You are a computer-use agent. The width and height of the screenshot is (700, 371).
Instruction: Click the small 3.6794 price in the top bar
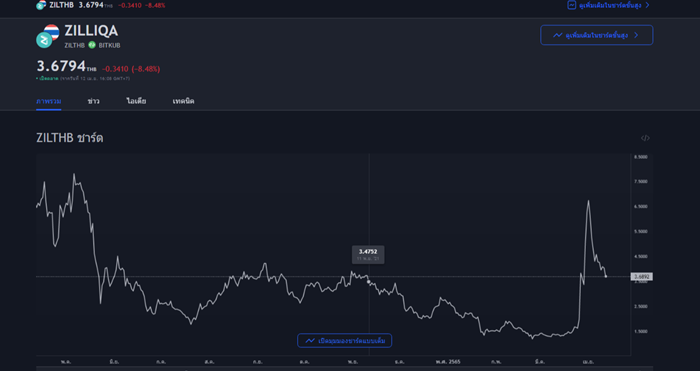(x=91, y=5)
